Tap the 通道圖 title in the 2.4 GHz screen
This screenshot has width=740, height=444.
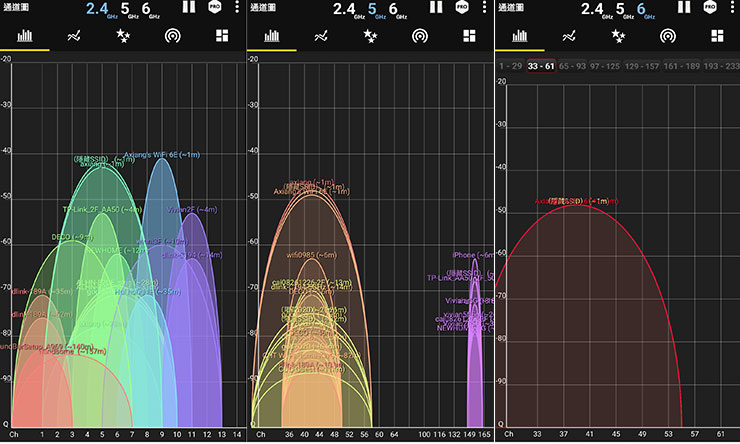pos(16,7)
